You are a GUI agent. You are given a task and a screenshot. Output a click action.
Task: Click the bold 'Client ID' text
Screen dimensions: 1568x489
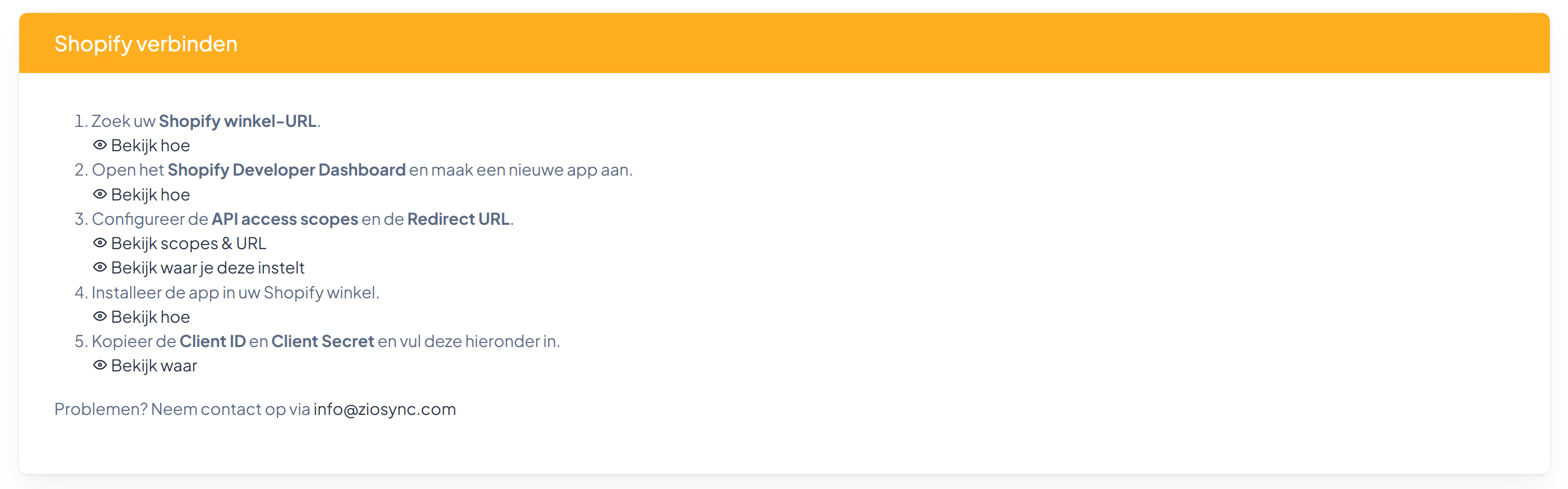[213, 341]
